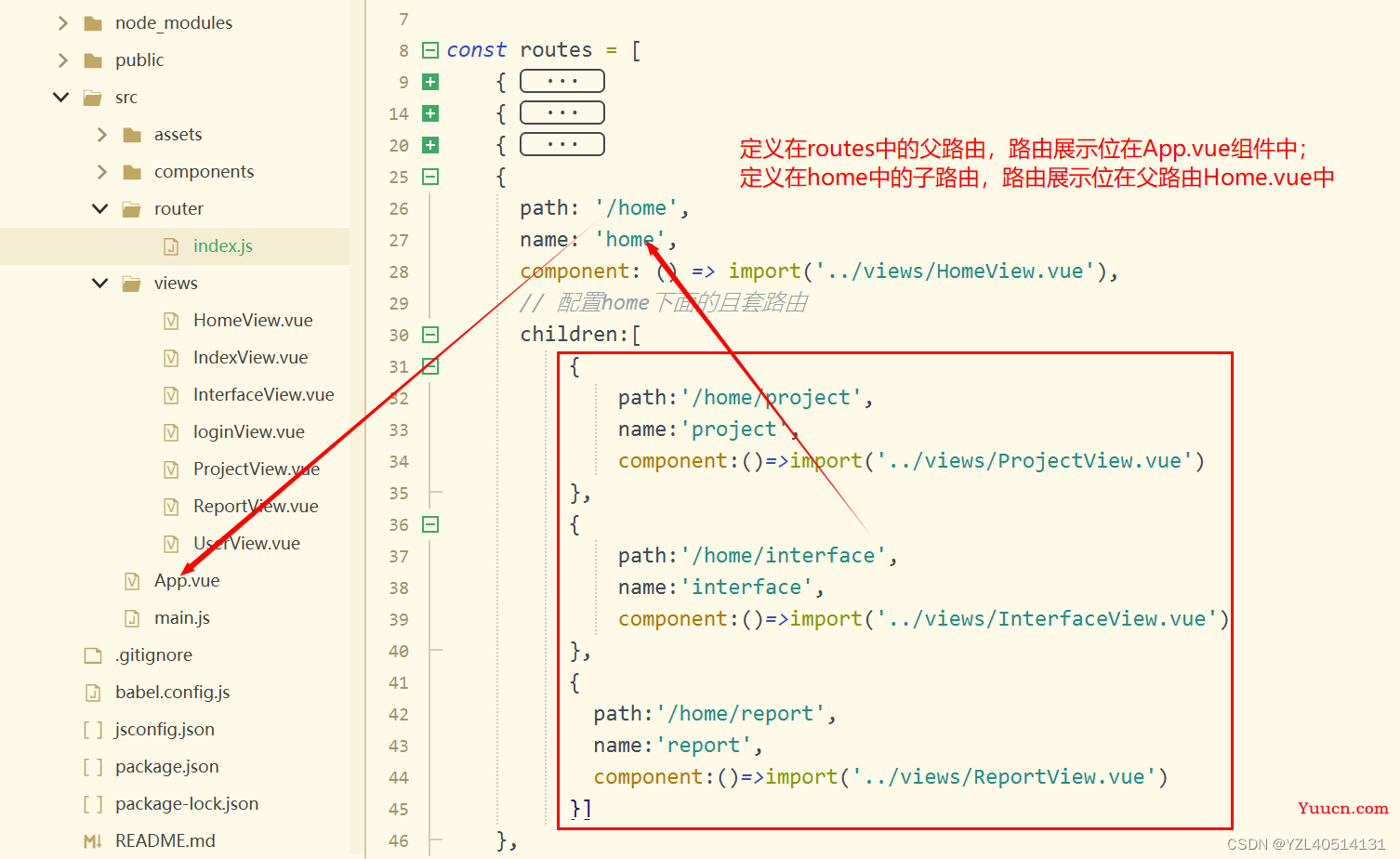Screen dimensions: 1400x859
Task: Click the folded ellipsis placeholder on line 14
Action: point(562,112)
